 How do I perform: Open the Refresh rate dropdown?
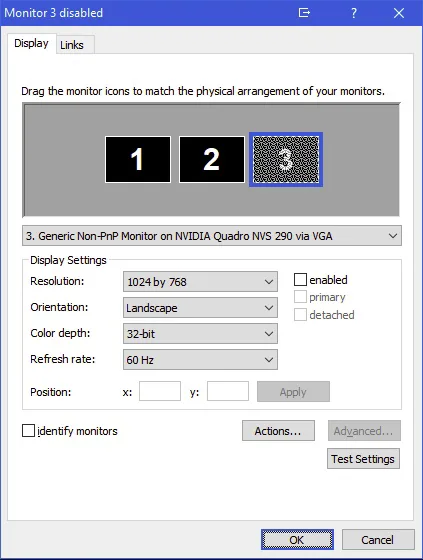pos(200,360)
